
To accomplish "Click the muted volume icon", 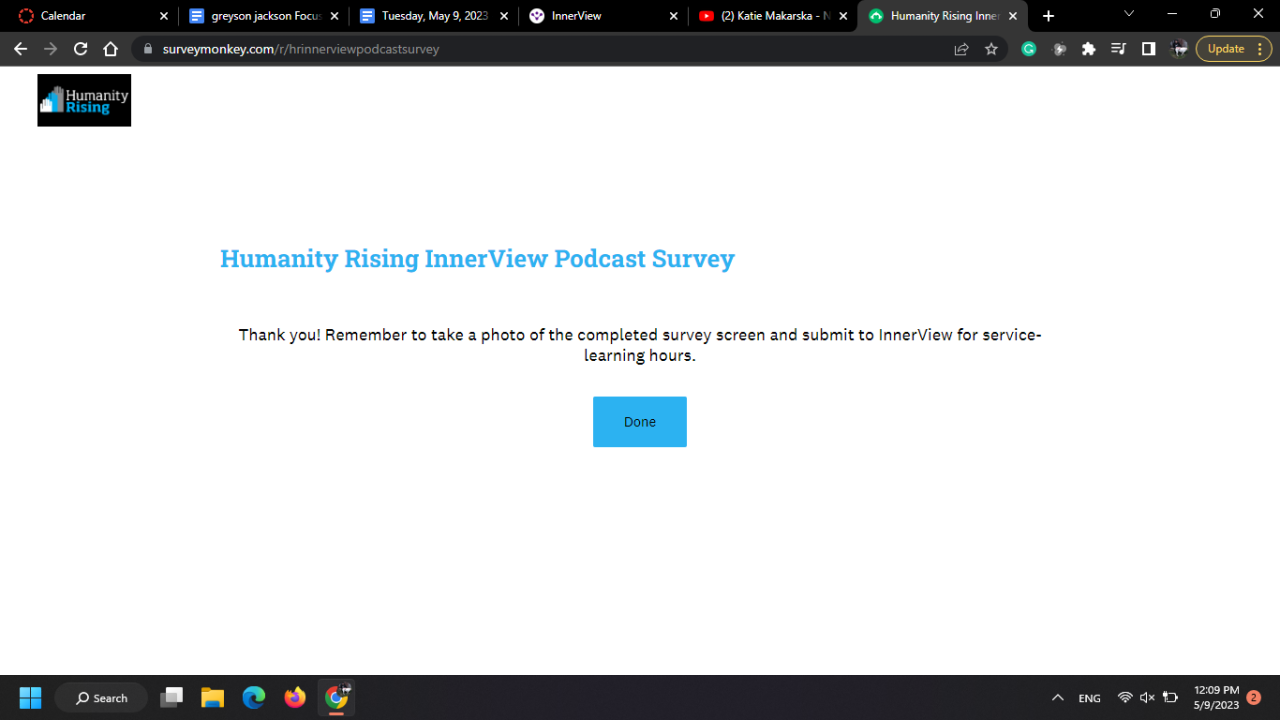I will [1147, 698].
